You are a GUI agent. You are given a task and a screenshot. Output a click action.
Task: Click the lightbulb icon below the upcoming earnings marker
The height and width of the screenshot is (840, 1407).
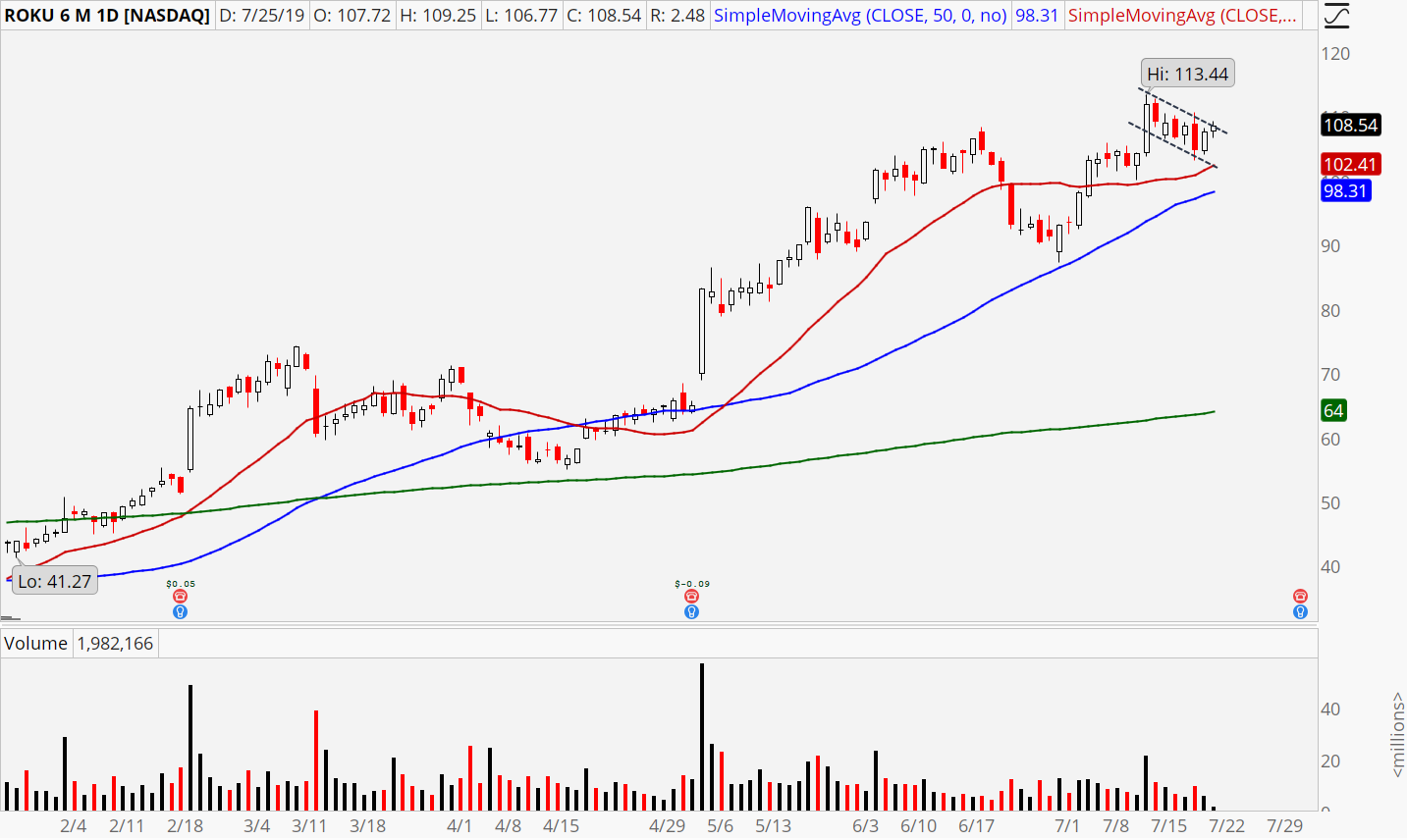click(1301, 612)
